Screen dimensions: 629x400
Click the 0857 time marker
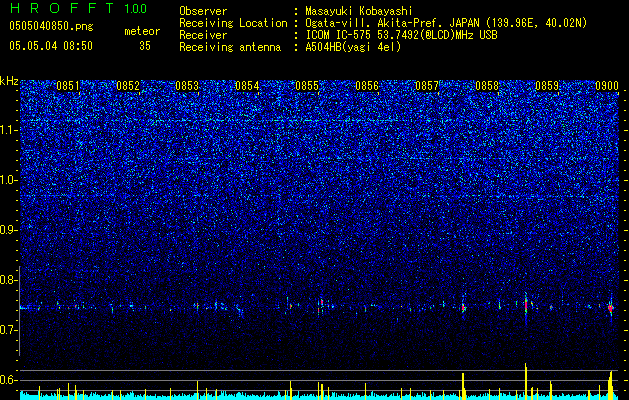coord(427,86)
